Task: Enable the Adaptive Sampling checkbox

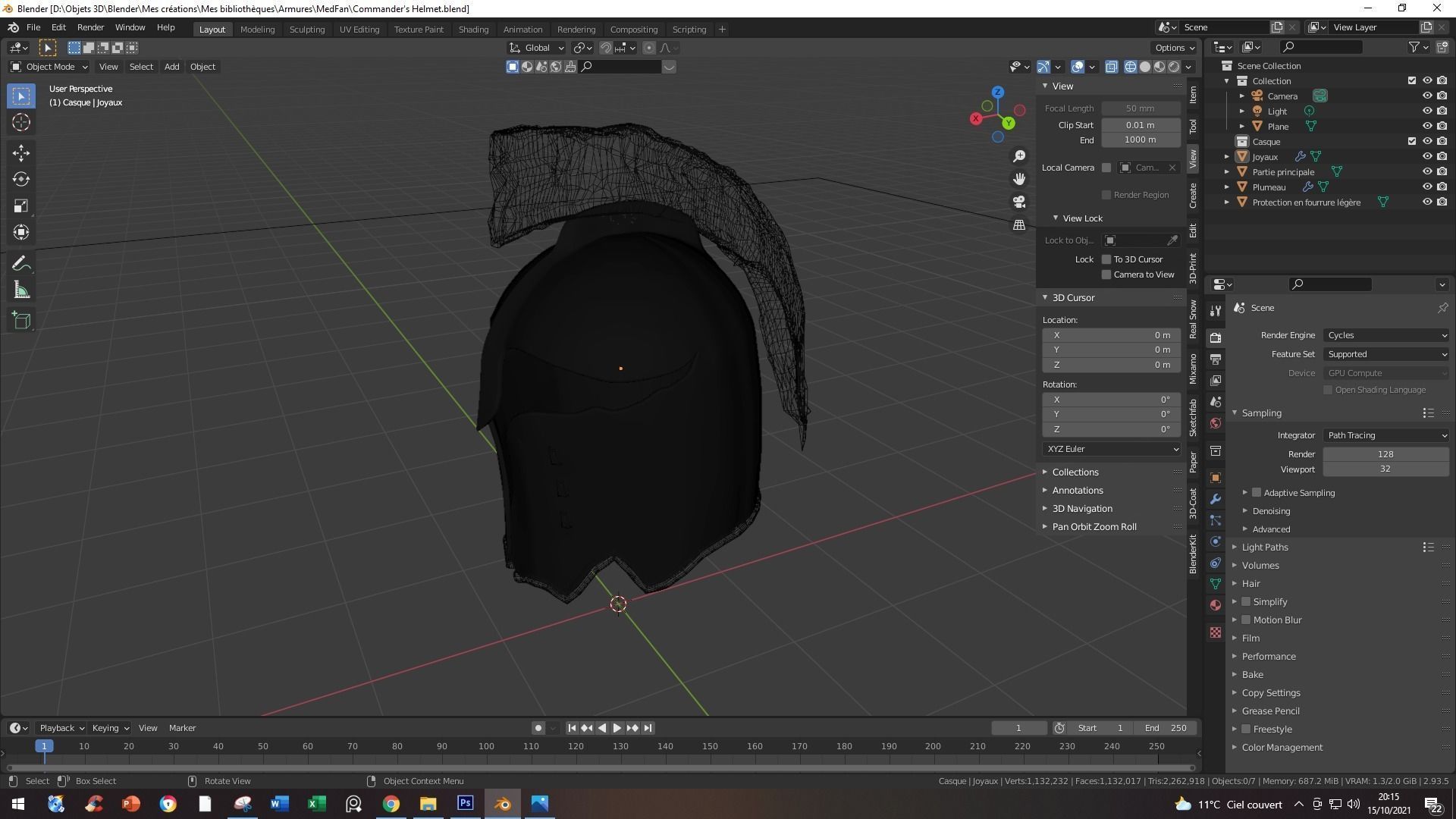Action: tap(1257, 493)
